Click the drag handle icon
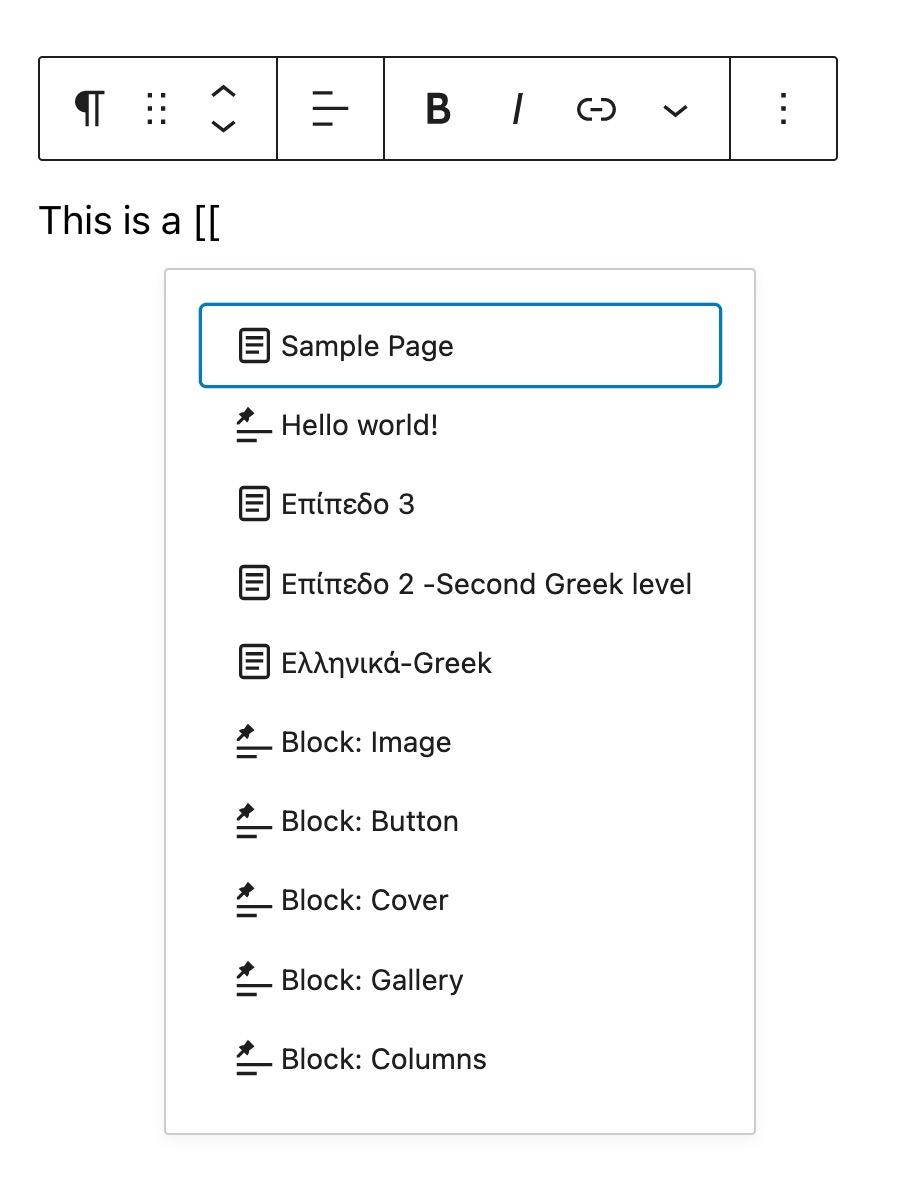Viewport: 920px width, 1190px height. (x=156, y=108)
